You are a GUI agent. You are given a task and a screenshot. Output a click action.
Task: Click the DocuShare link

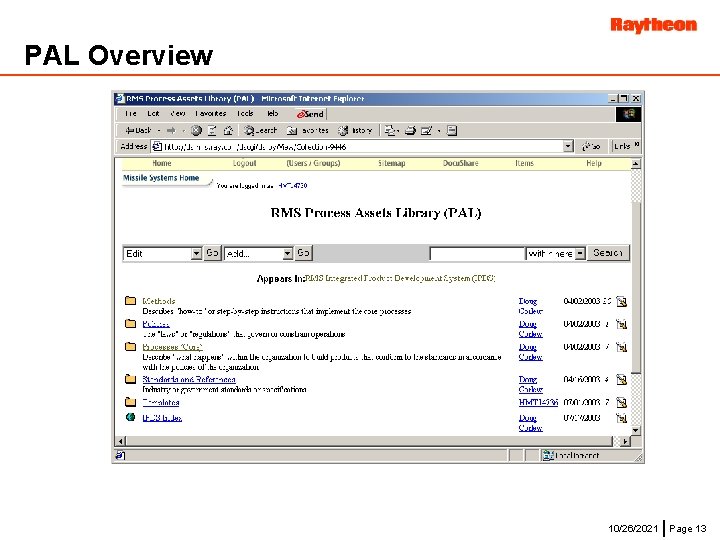click(461, 163)
